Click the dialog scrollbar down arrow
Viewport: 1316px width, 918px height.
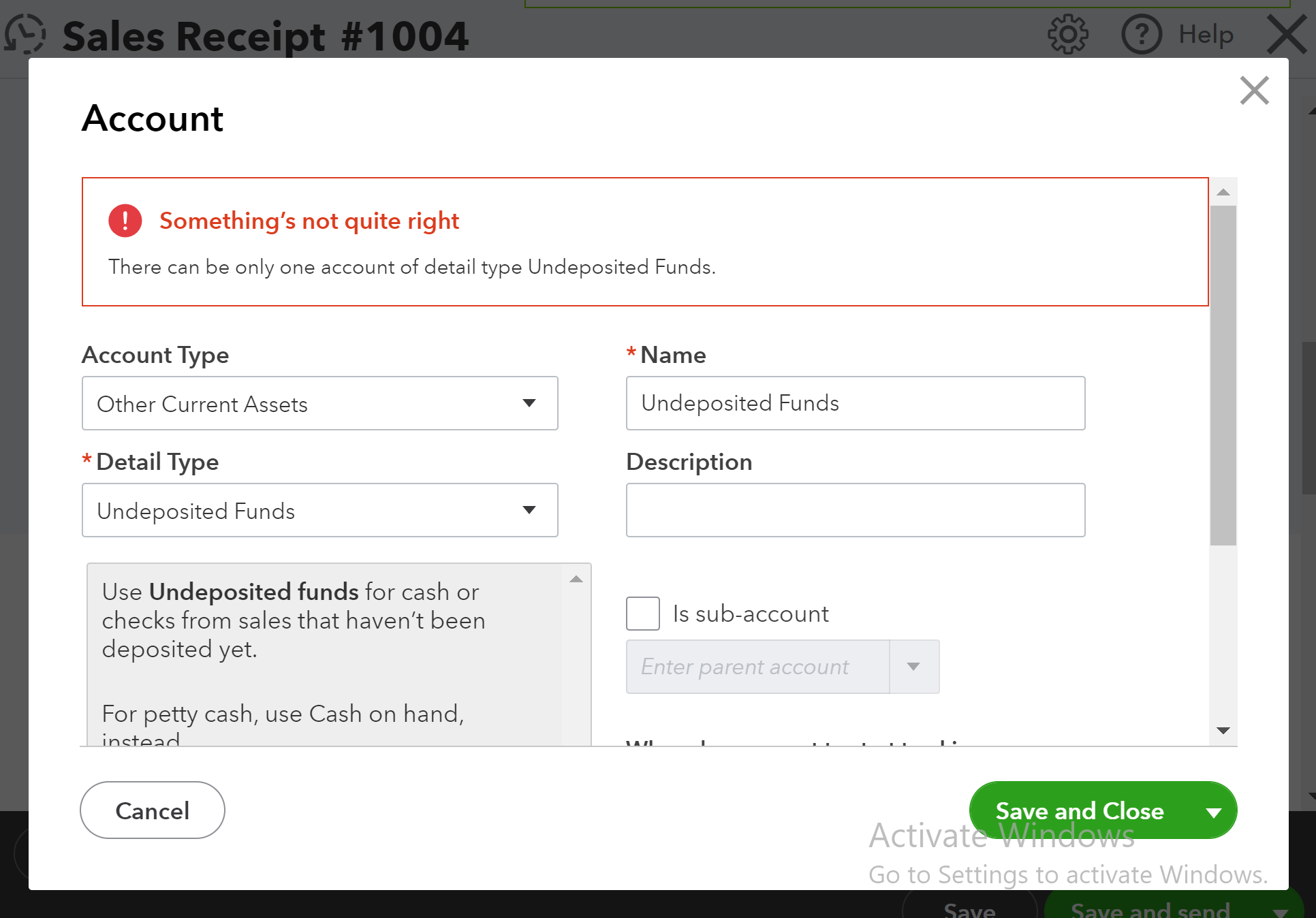point(1224,731)
